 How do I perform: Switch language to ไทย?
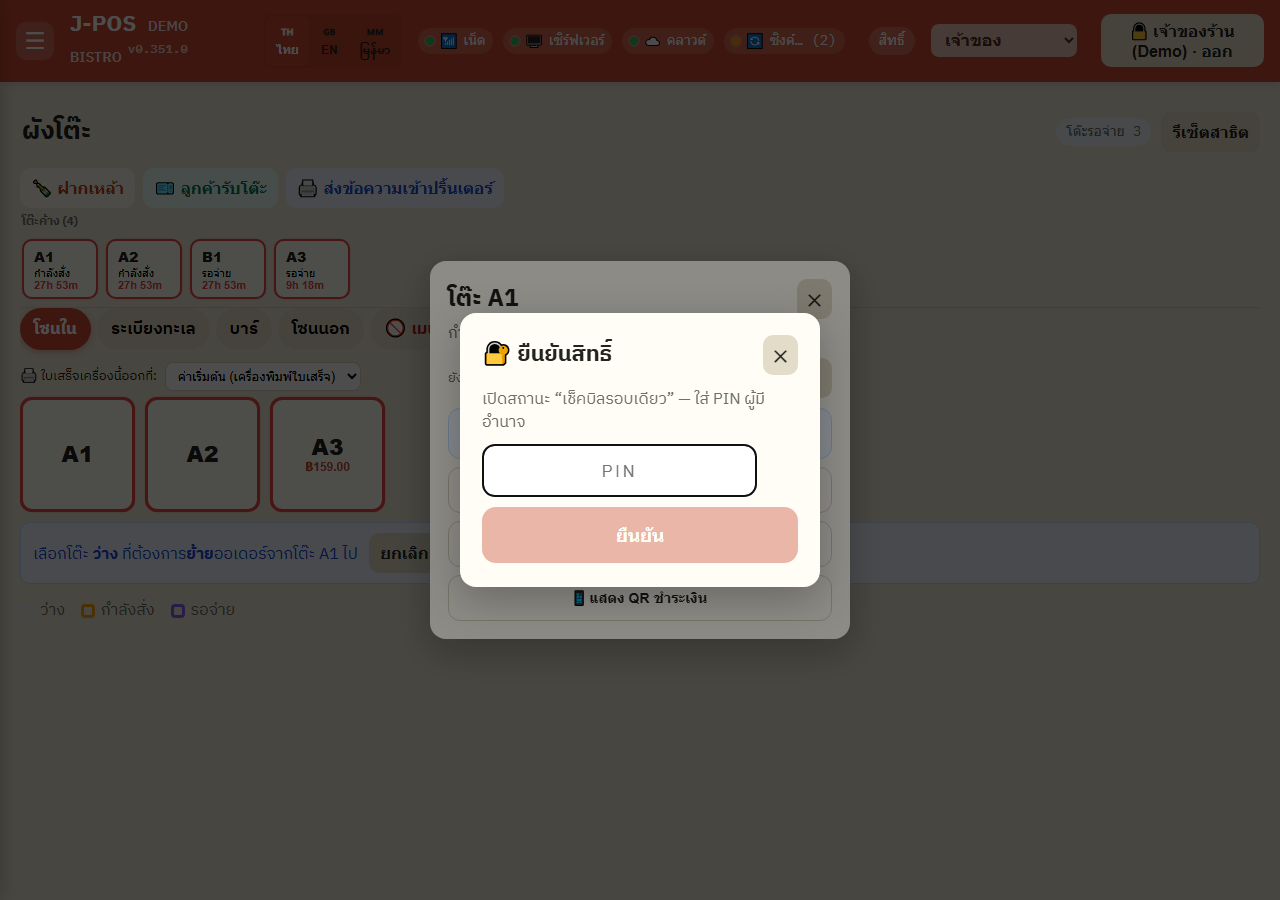tap(287, 41)
